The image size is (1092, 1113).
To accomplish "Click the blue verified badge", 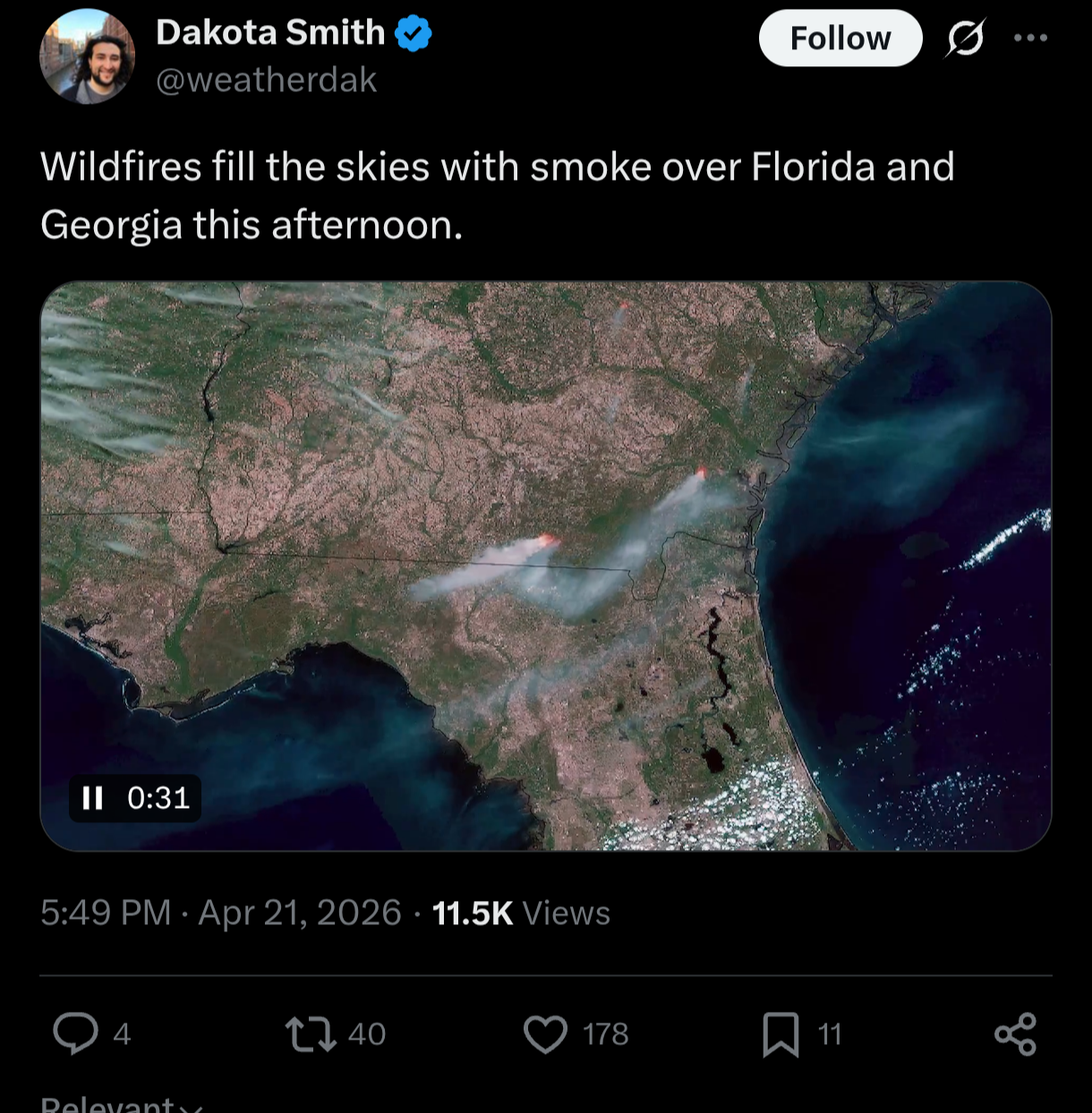I will (x=414, y=34).
